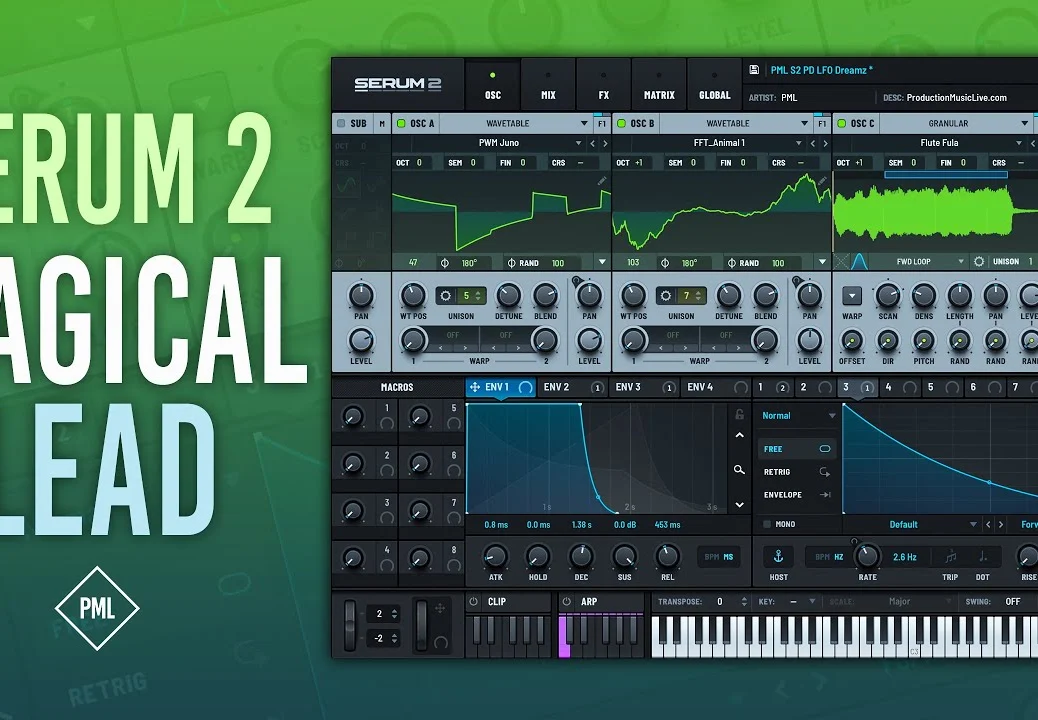Toggle LFO BPM HZ rate mode
The width and height of the screenshot is (1038, 720).
click(829, 557)
